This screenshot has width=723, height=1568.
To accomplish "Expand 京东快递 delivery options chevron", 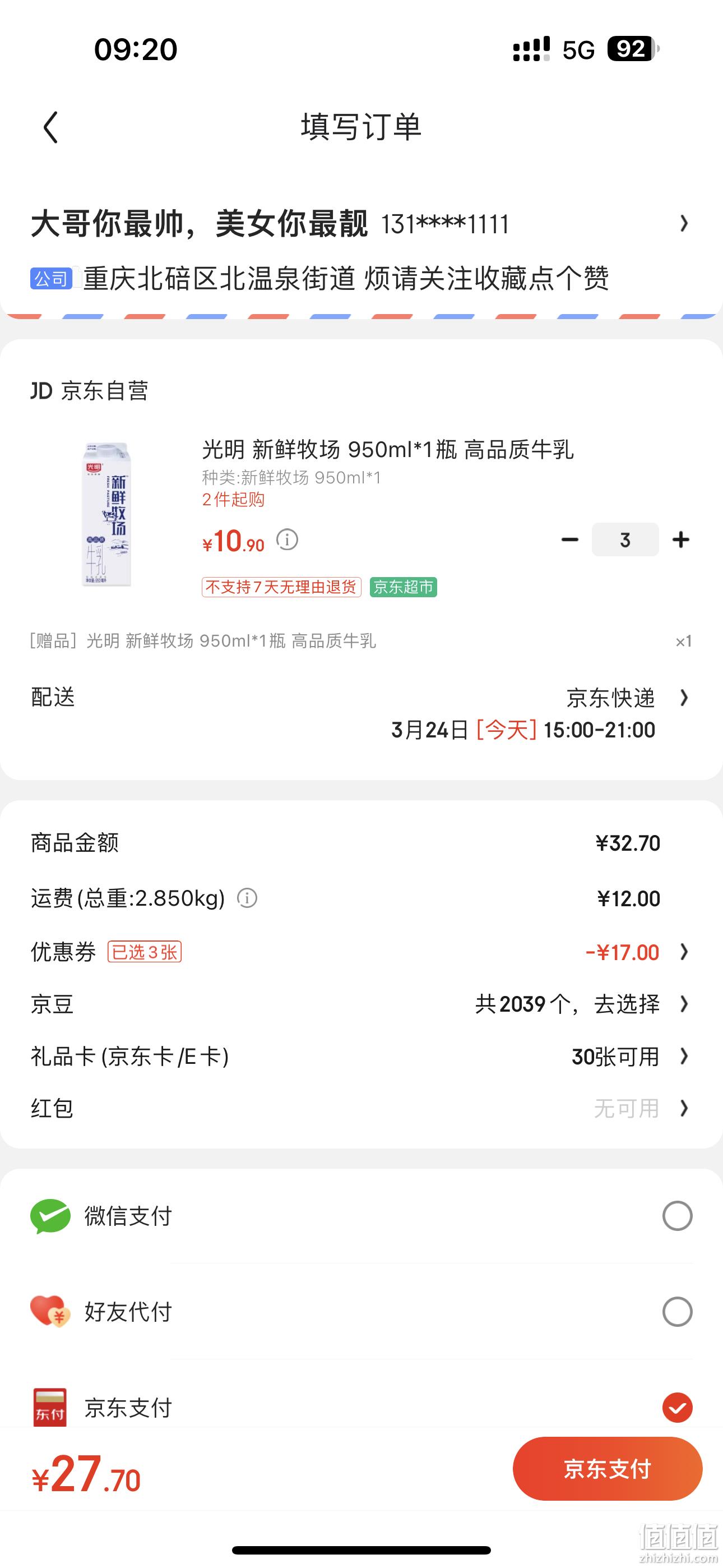I will coord(684,698).
